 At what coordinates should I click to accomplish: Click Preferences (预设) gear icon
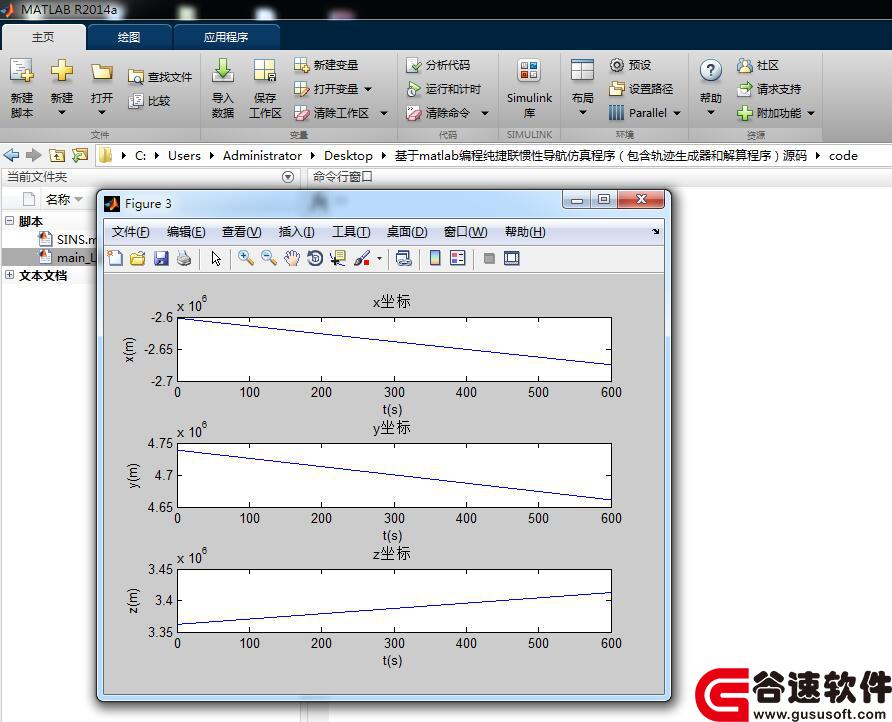point(617,65)
